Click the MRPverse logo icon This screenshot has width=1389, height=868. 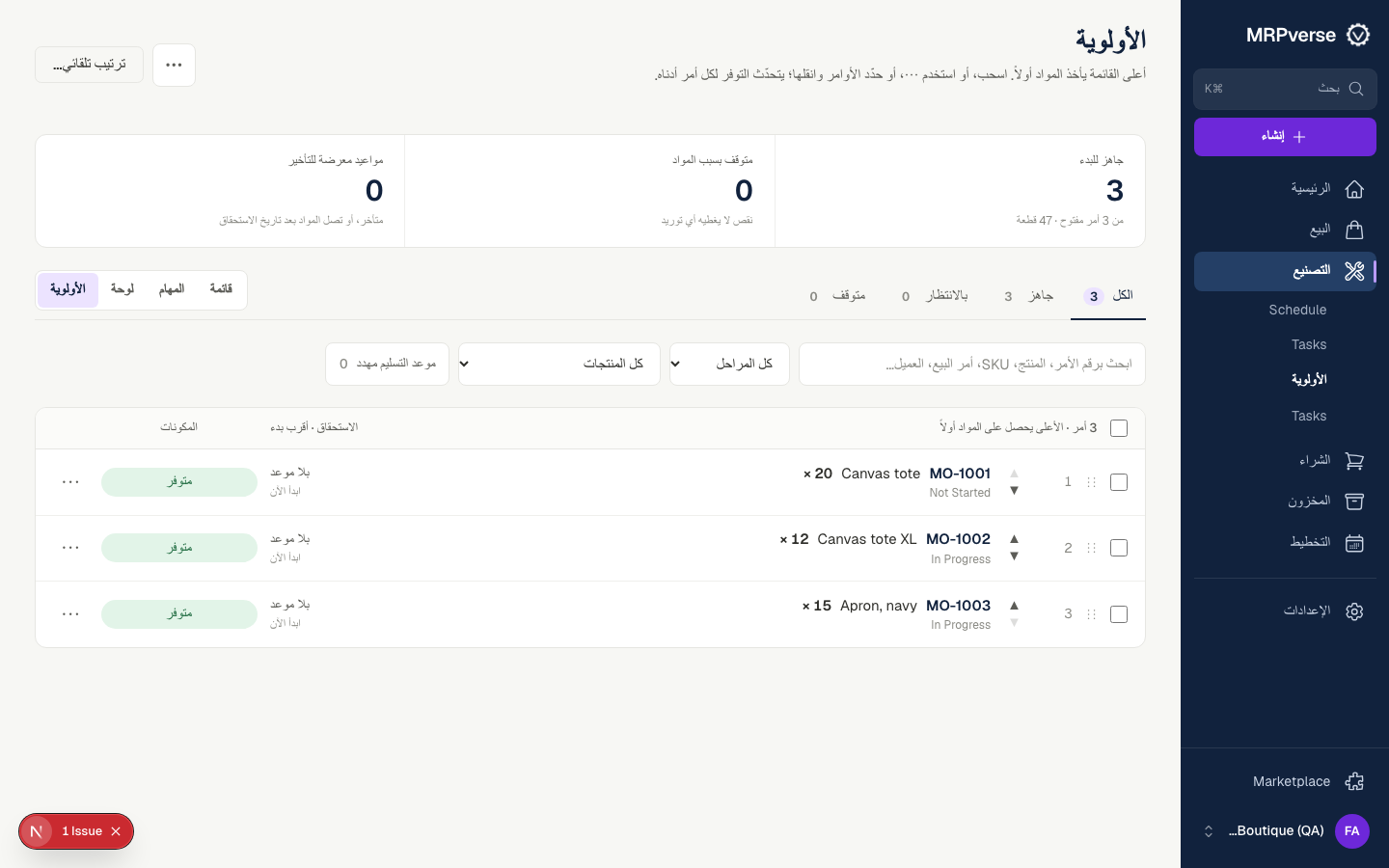1358,35
